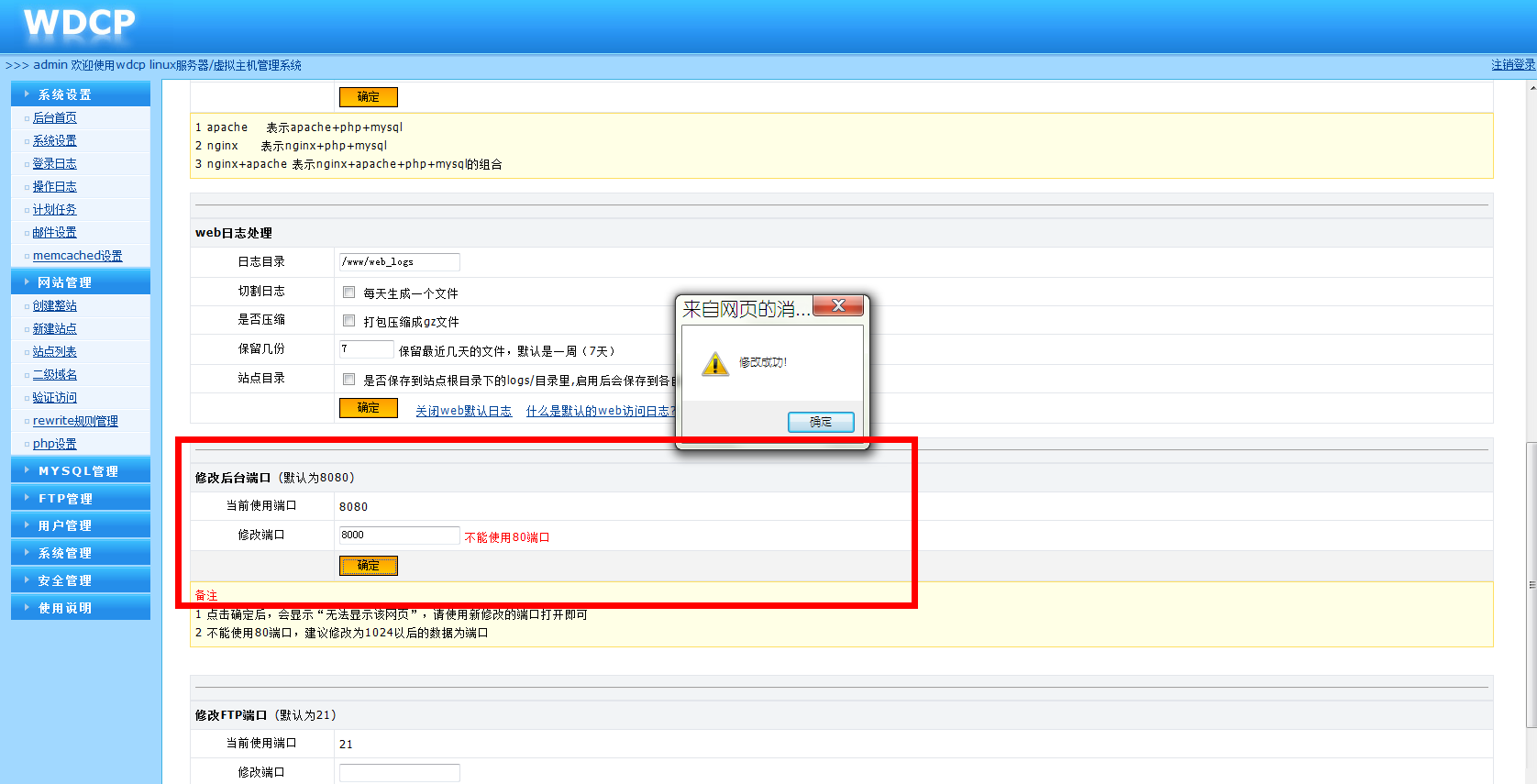Open the 二级域名 sidebar link
The height and width of the screenshot is (784, 1537).
[x=55, y=374]
